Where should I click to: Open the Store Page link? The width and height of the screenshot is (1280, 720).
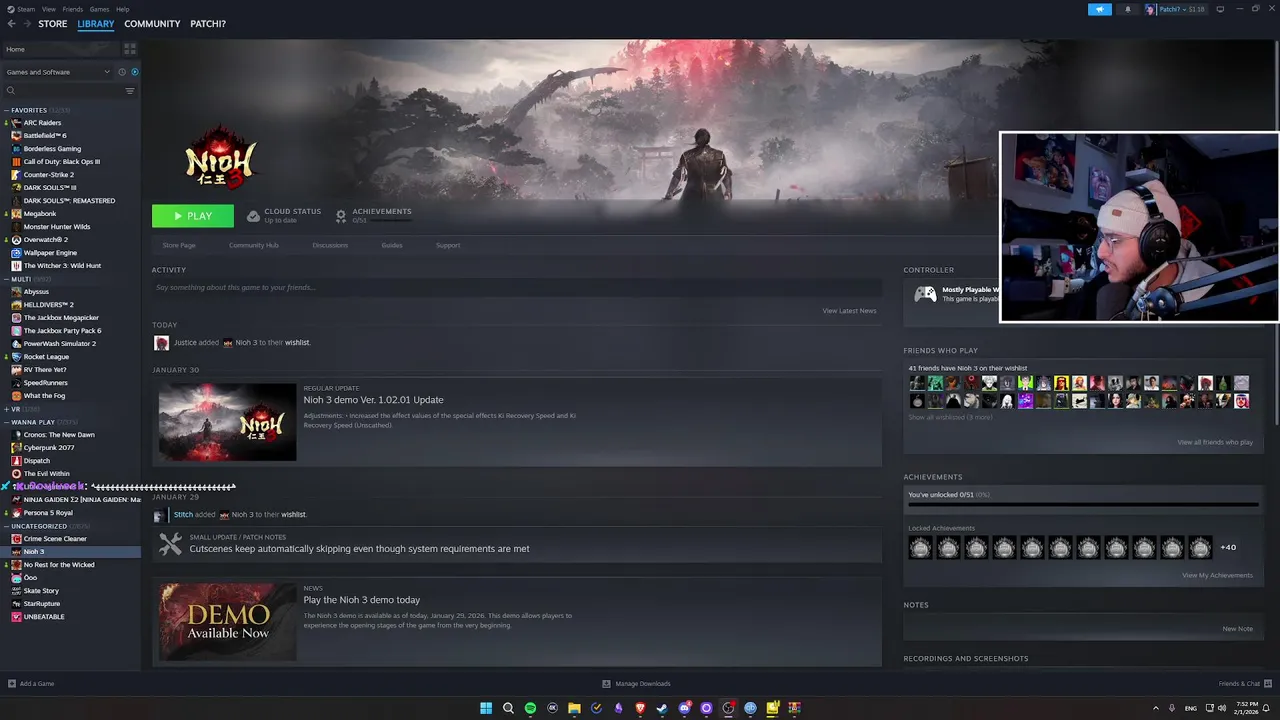(179, 245)
